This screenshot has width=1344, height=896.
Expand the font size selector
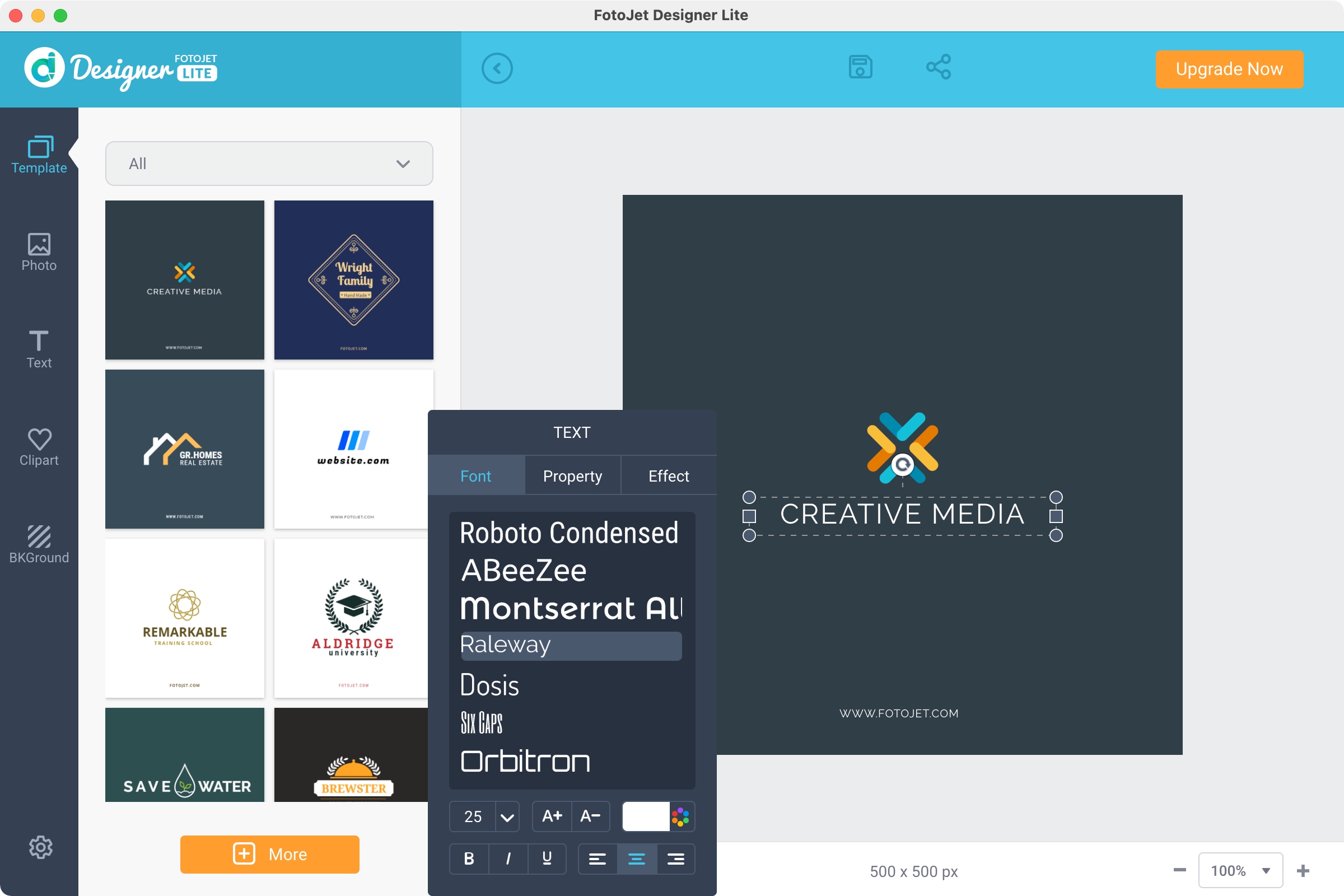pyautogui.click(x=506, y=818)
